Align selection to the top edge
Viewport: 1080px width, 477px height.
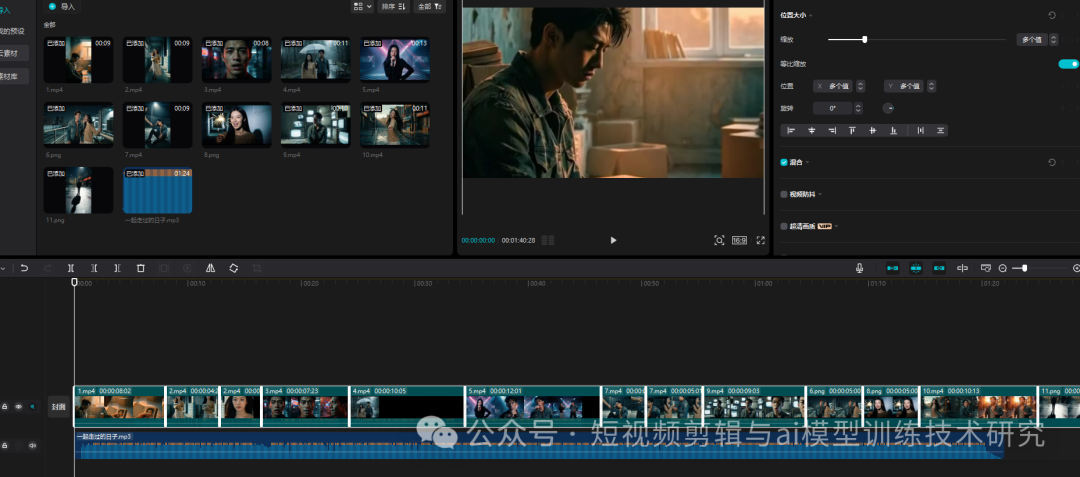[852, 130]
